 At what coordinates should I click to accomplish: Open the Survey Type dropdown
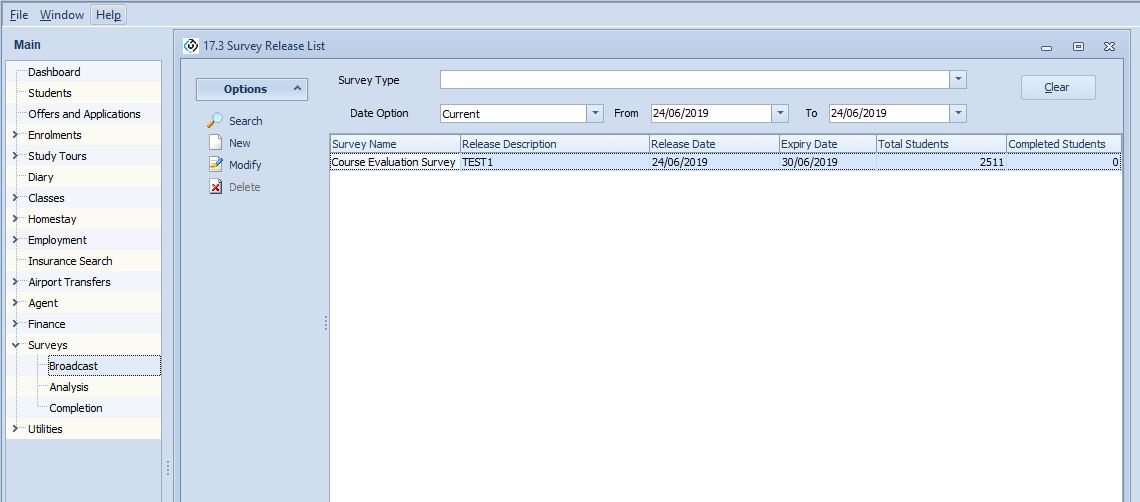click(x=958, y=80)
